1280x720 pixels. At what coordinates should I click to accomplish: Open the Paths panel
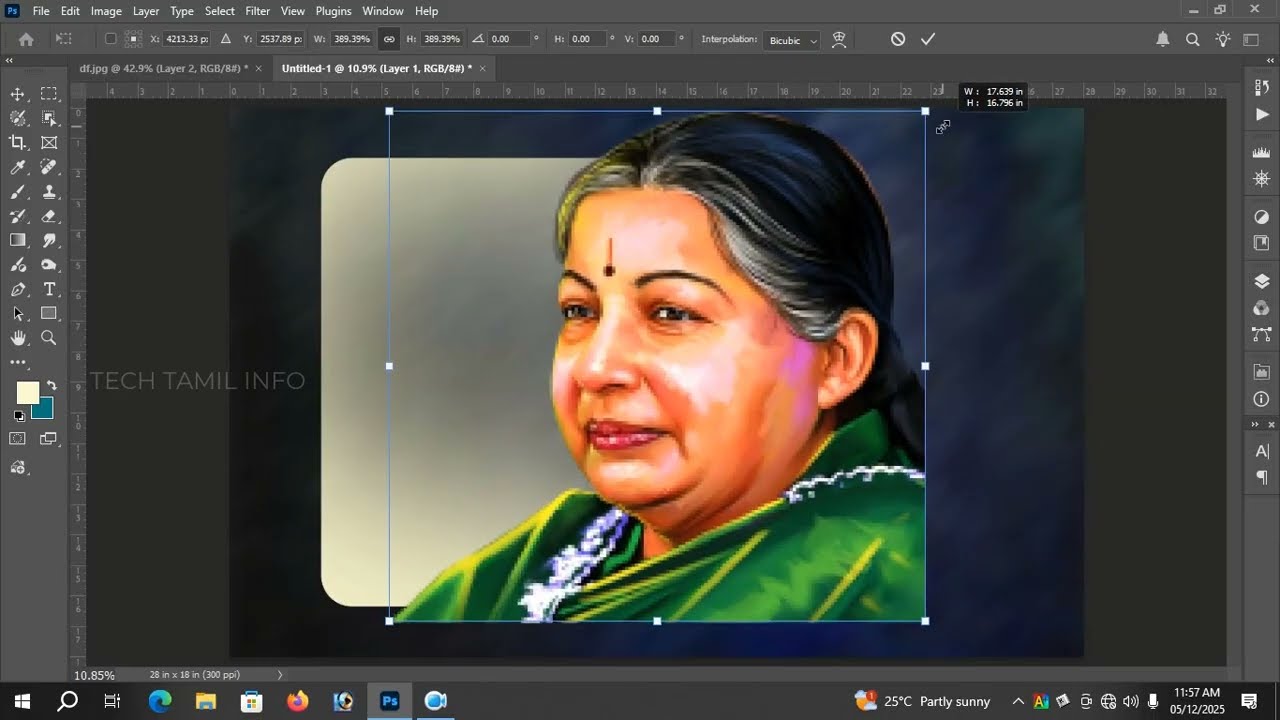1261,334
